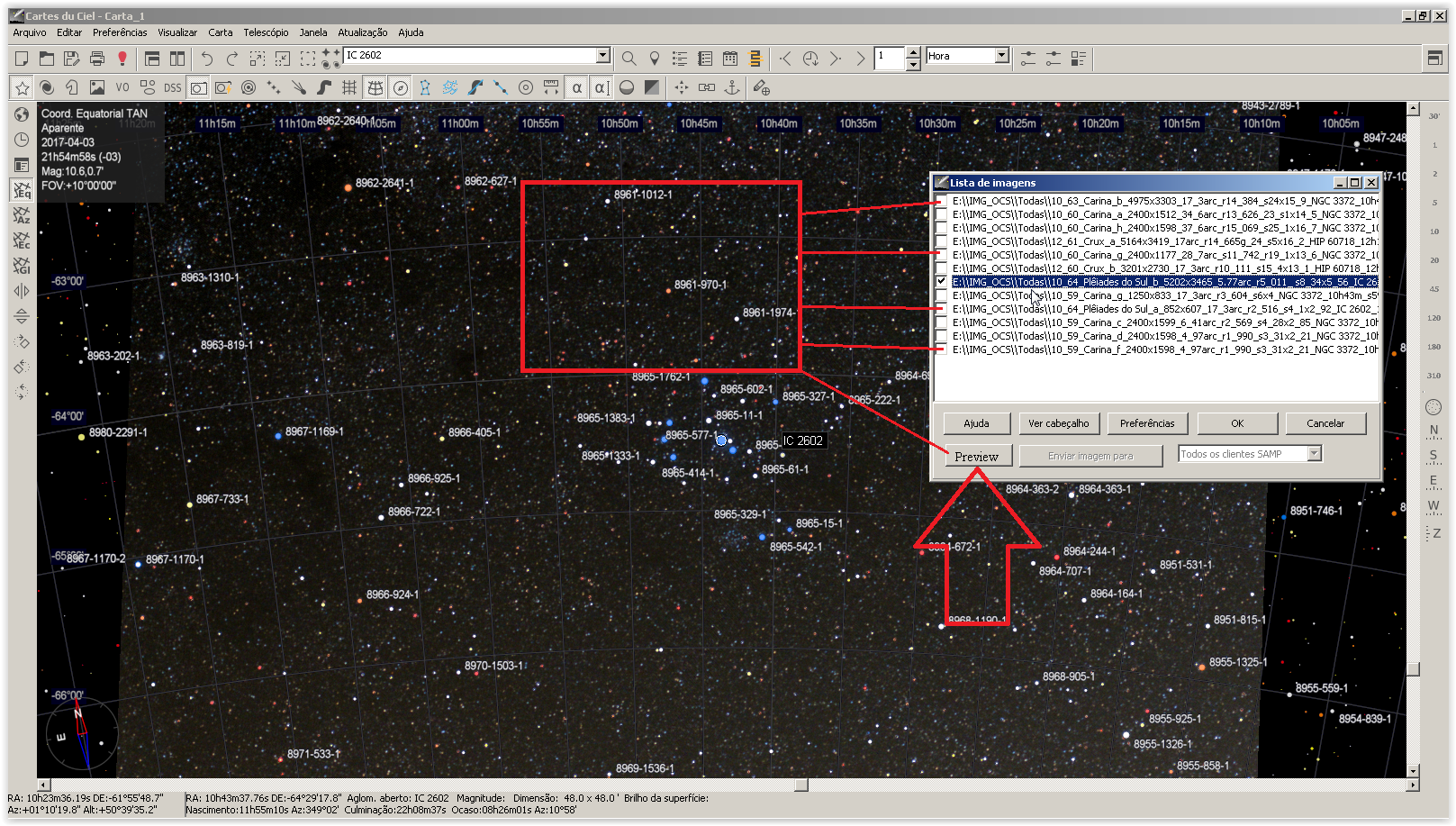Switch to galactic coordinates via Gl sidebar icon
Screen dimensions: 1456x826
(23, 266)
